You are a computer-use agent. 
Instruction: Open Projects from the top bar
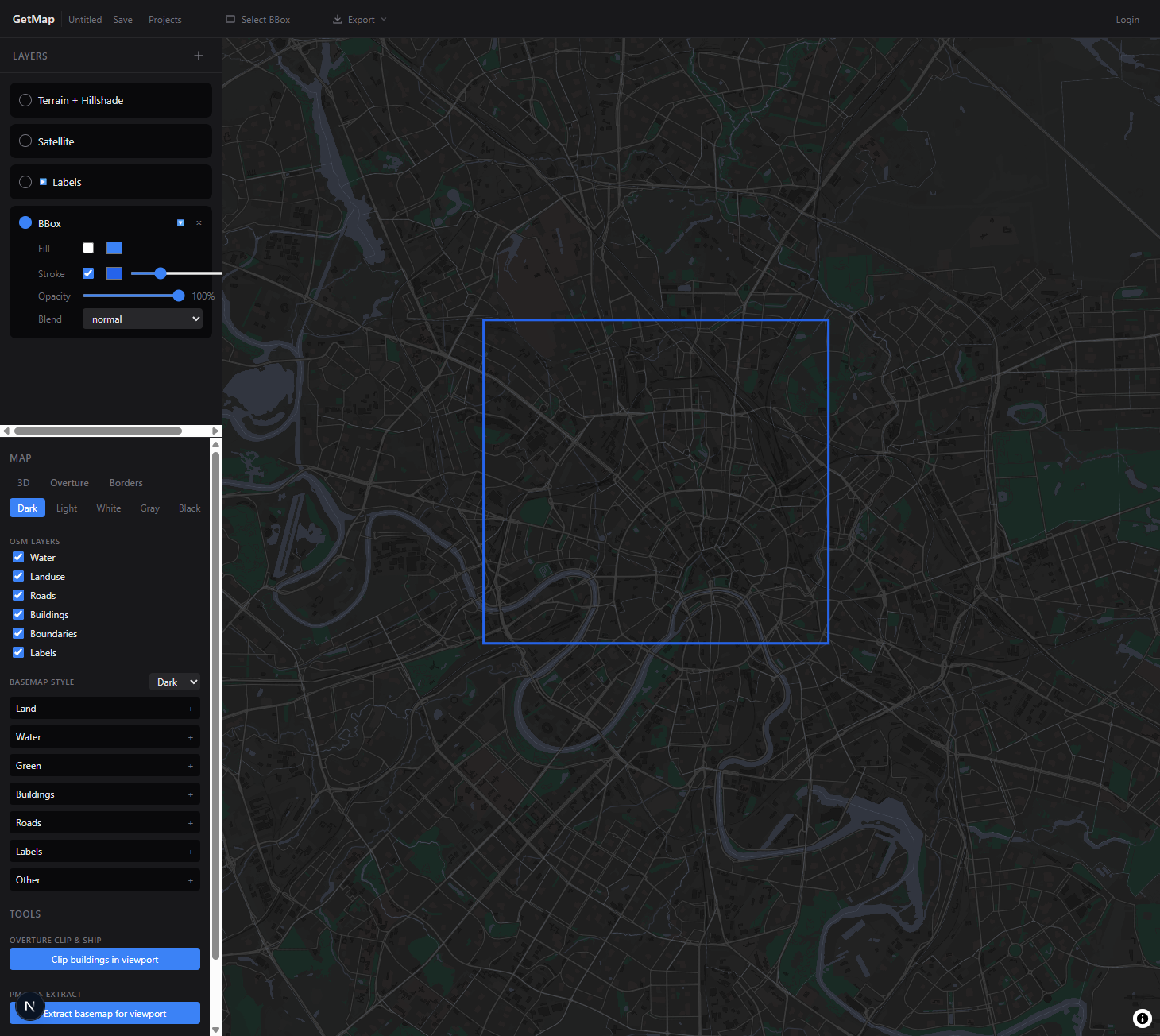tap(164, 19)
